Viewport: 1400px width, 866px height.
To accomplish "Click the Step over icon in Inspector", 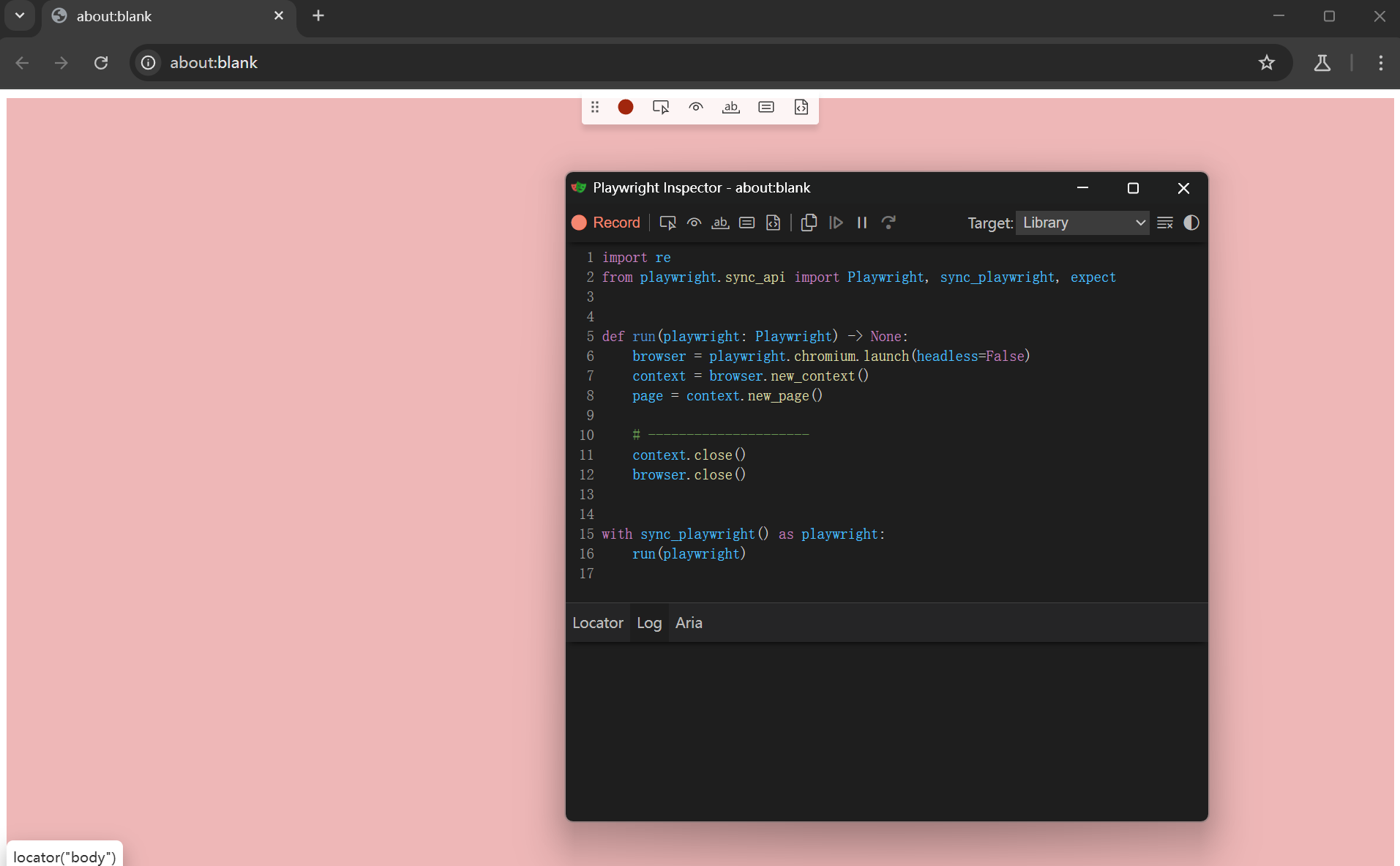I will point(888,223).
